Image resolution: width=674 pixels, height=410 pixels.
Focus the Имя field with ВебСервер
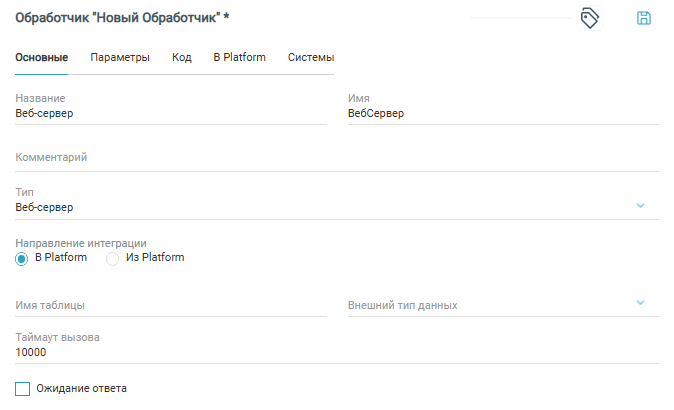[502, 114]
